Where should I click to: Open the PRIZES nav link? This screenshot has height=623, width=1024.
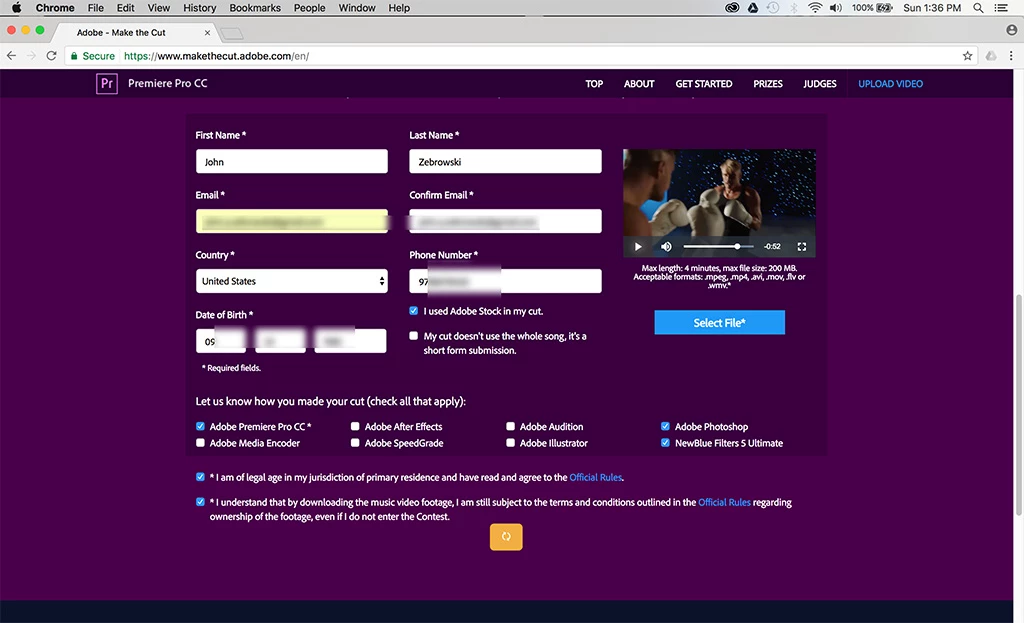768,84
